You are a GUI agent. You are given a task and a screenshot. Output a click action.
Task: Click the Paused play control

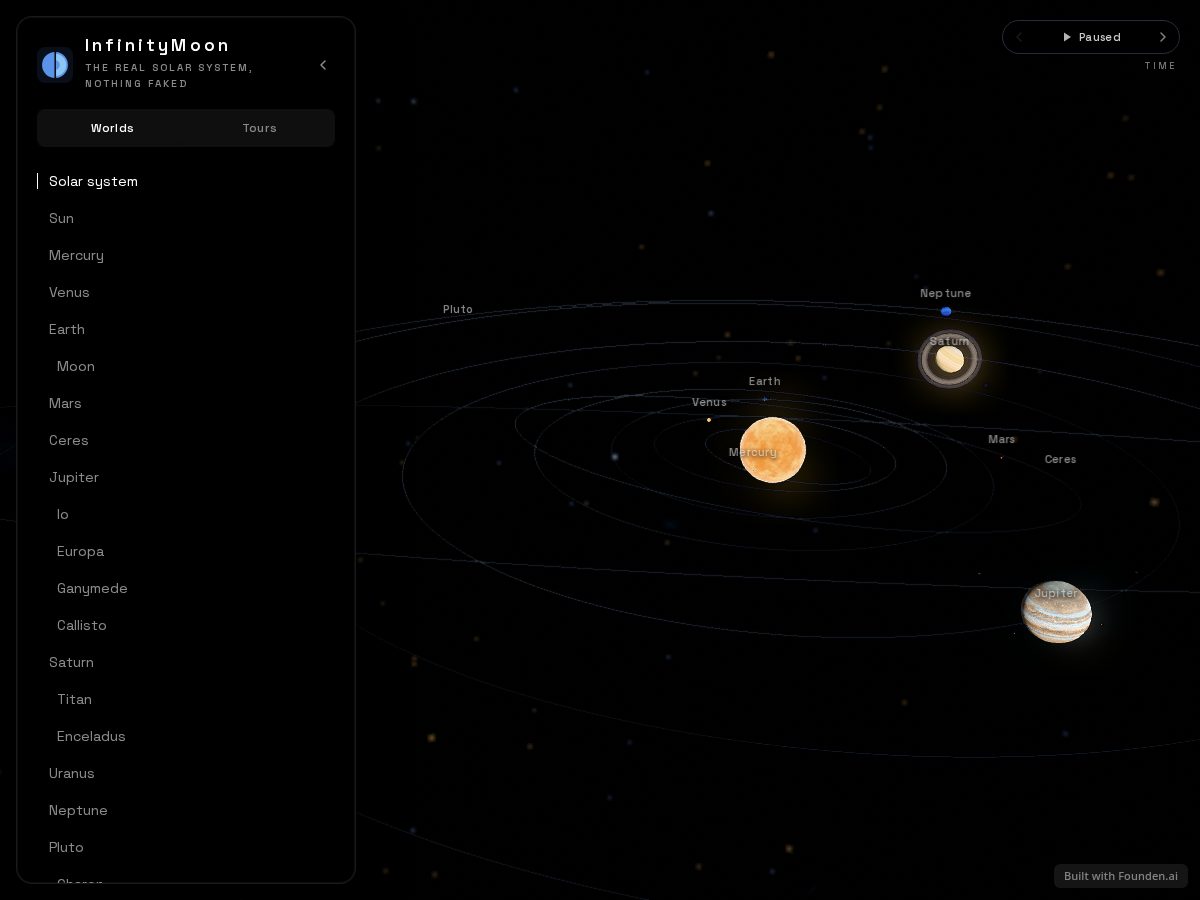tap(1091, 37)
